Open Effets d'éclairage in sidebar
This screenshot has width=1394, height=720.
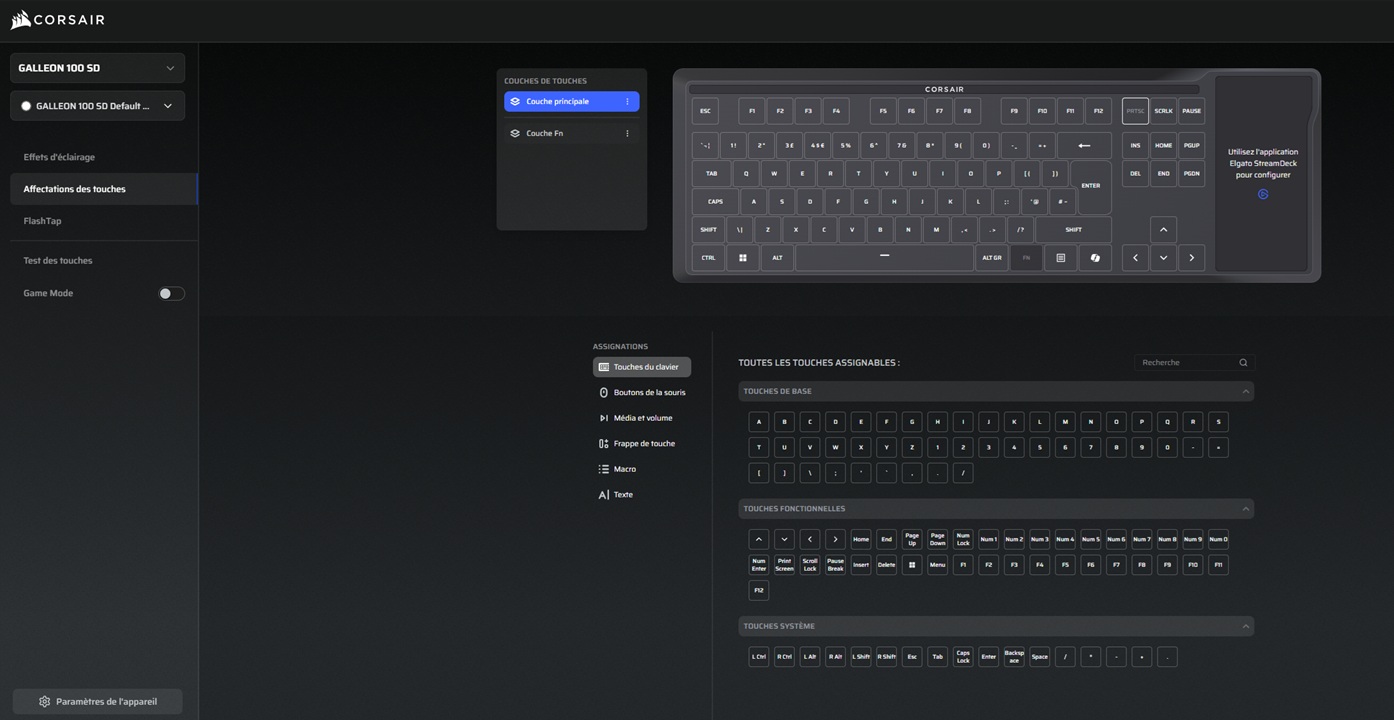59,157
